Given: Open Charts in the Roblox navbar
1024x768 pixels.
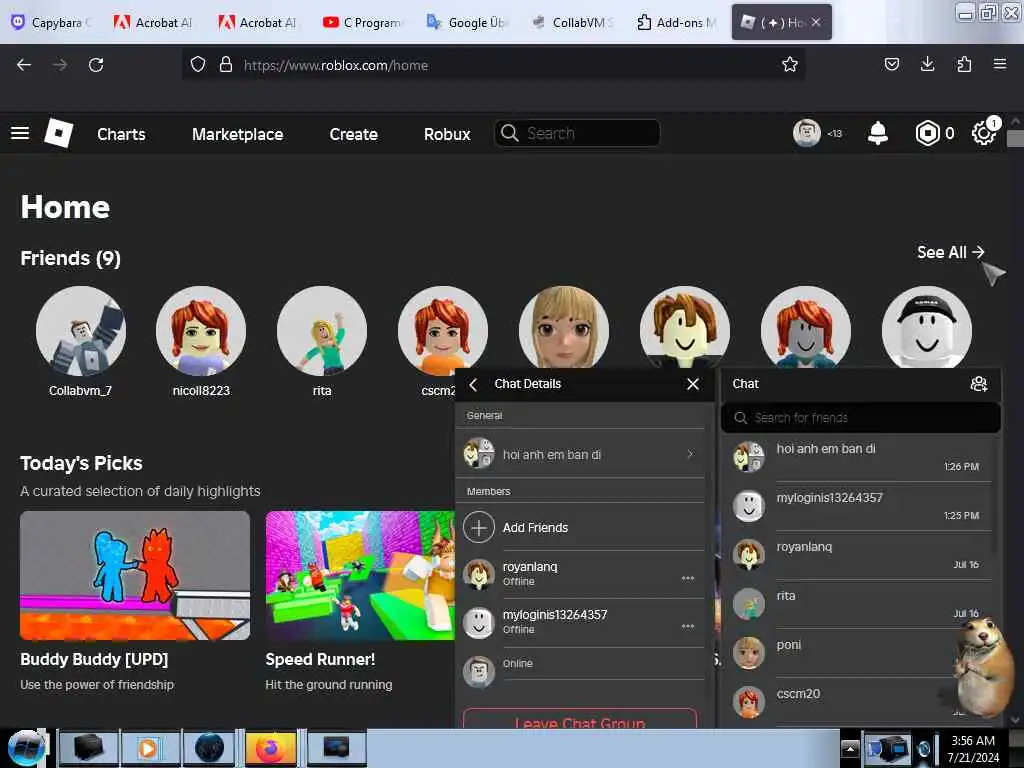Looking at the screenshot, I should 121,134.
